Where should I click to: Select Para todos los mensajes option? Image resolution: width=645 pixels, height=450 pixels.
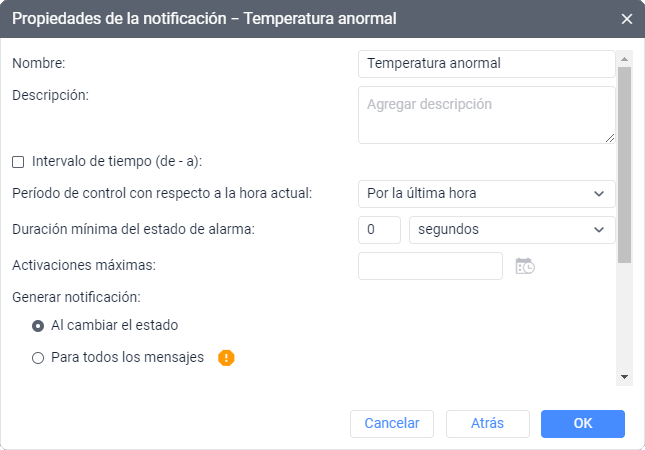[x=38, y=357]
